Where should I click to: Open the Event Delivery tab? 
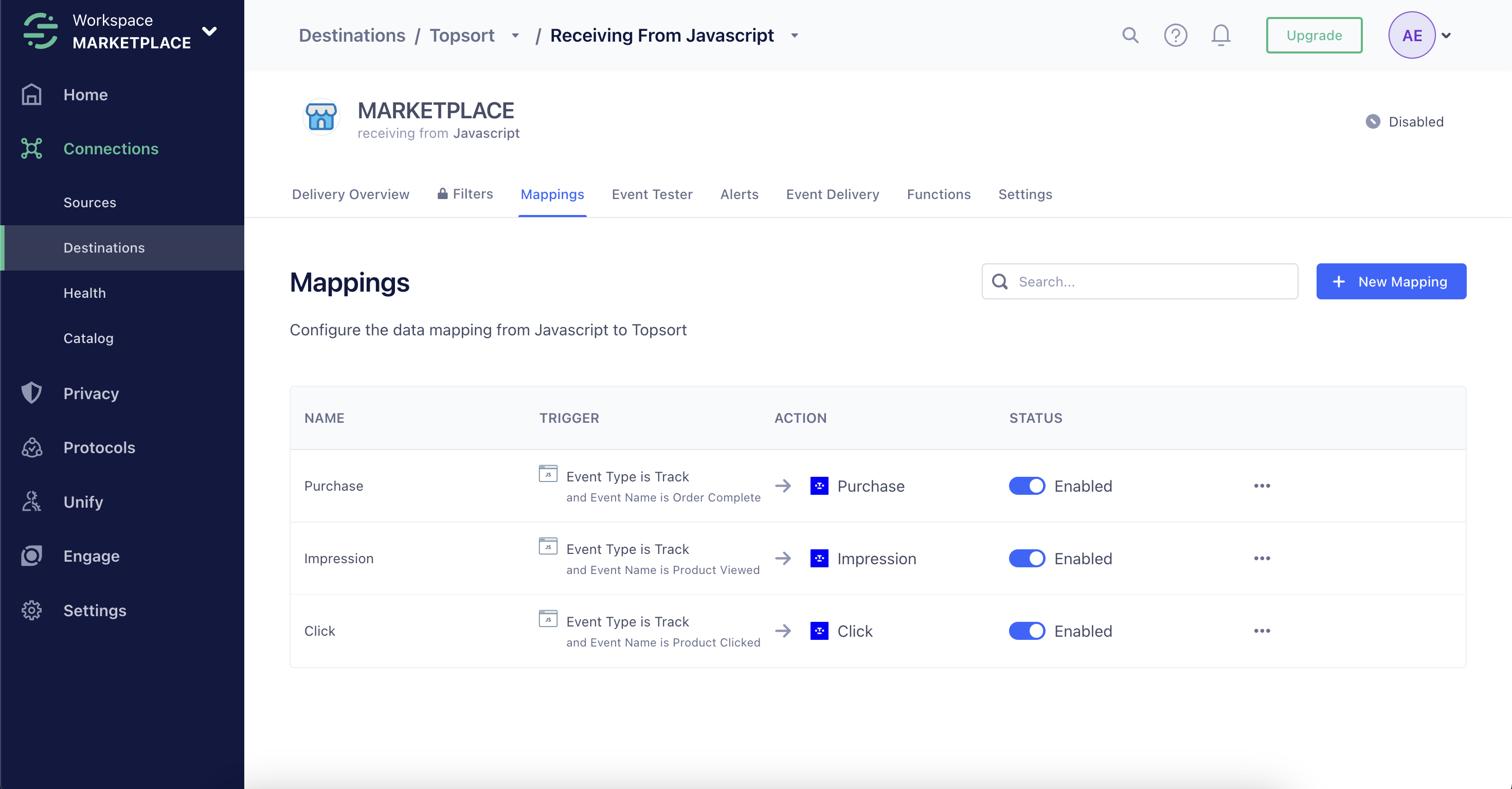click(832, 194)
